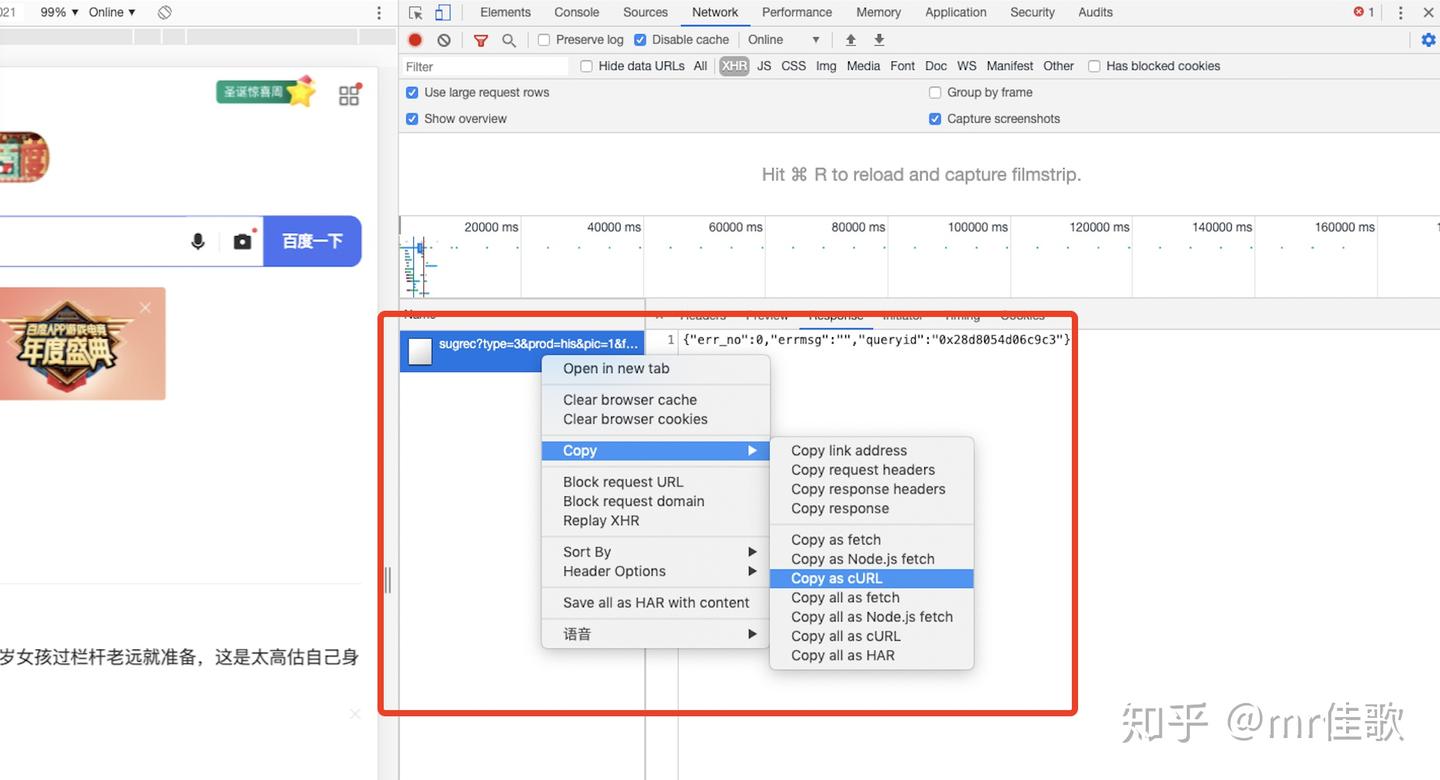This screenshot has width=1440, height=780.
Task: Open DevTools network settings gear icon
Action: pyautogui.click(x=1428, y=40)
